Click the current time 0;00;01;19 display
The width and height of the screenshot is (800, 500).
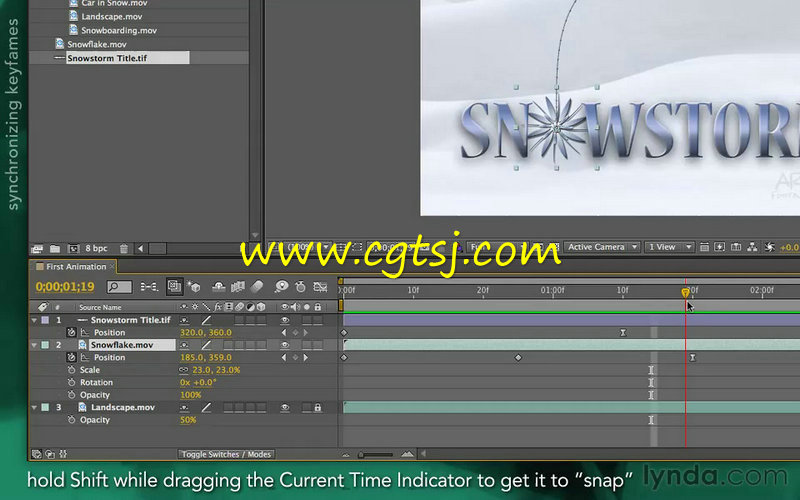[x=65, y=287]
